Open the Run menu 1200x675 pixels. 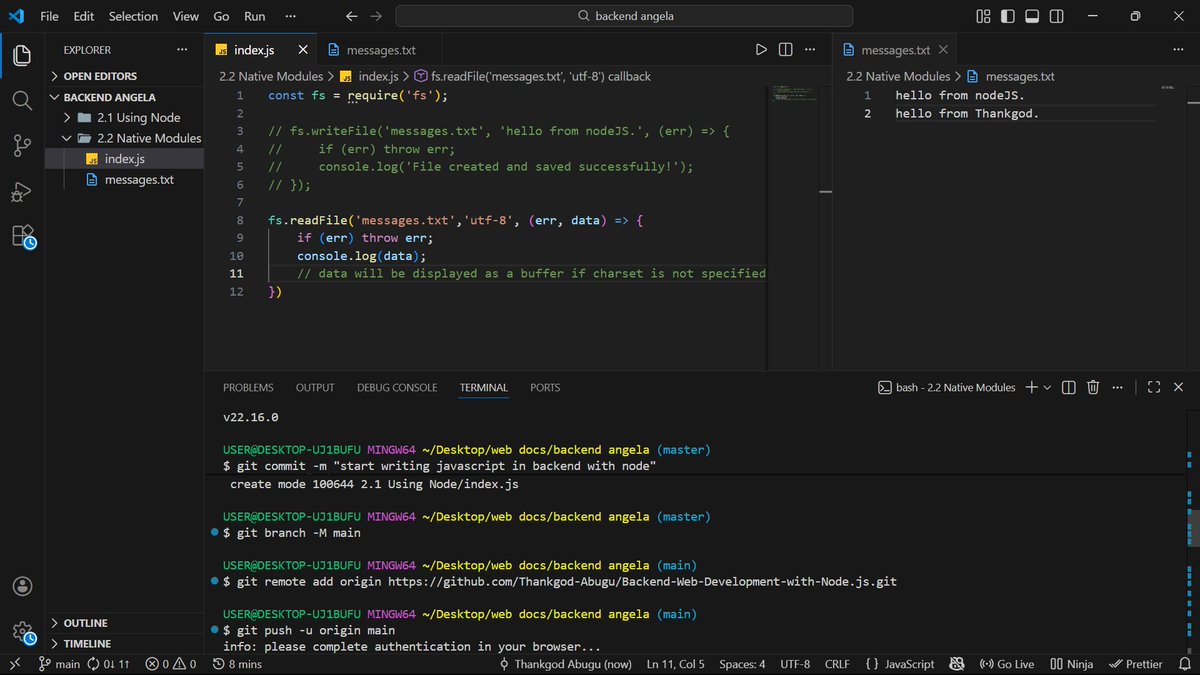(254, 16)
